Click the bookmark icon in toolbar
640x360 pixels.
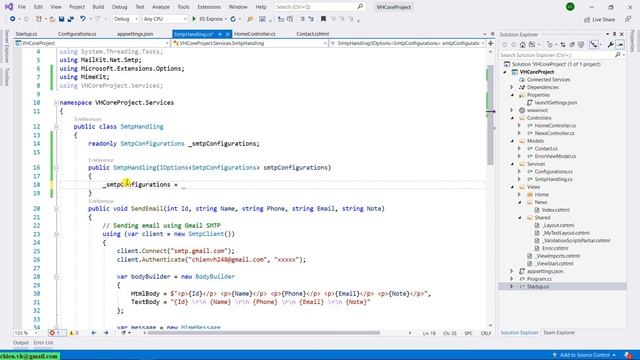[x=323, y=19]
